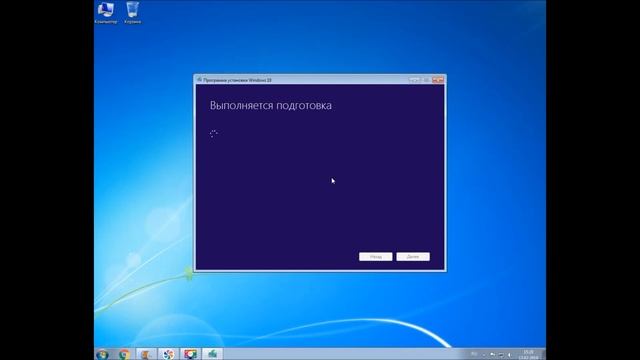The image size is (640, 360).
Task: Open the red multicolor taskbar app icon
Action: tap(190, 354)
